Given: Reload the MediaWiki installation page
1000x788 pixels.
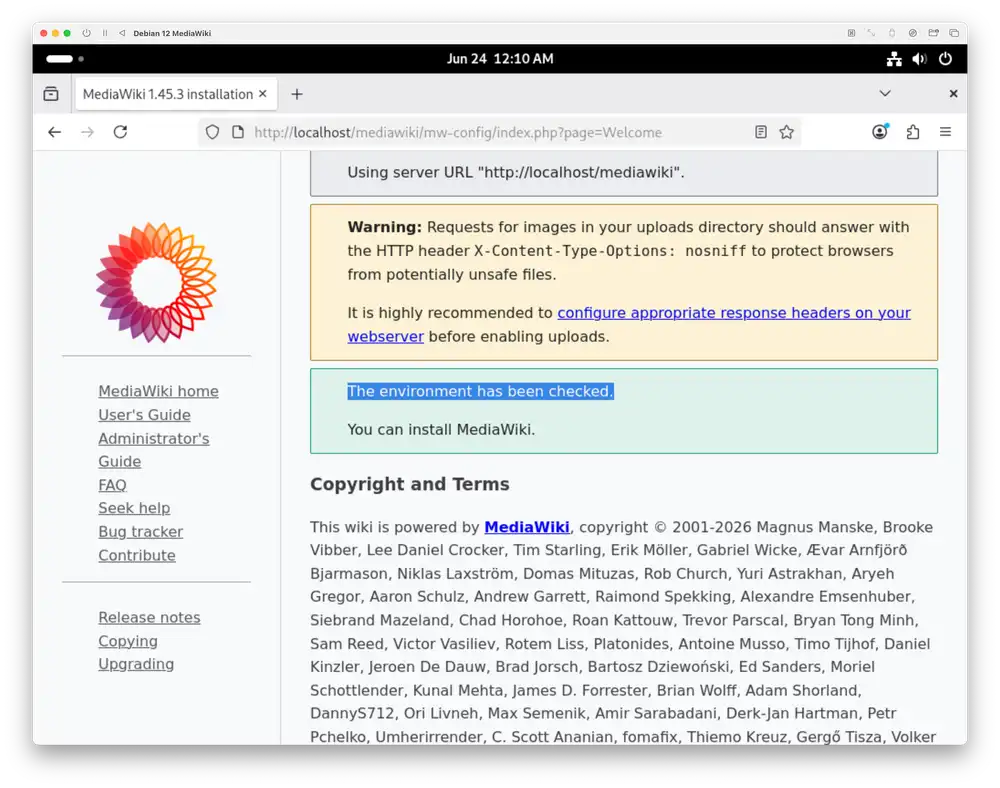Looking at the screenshot, I should [121, 132].
